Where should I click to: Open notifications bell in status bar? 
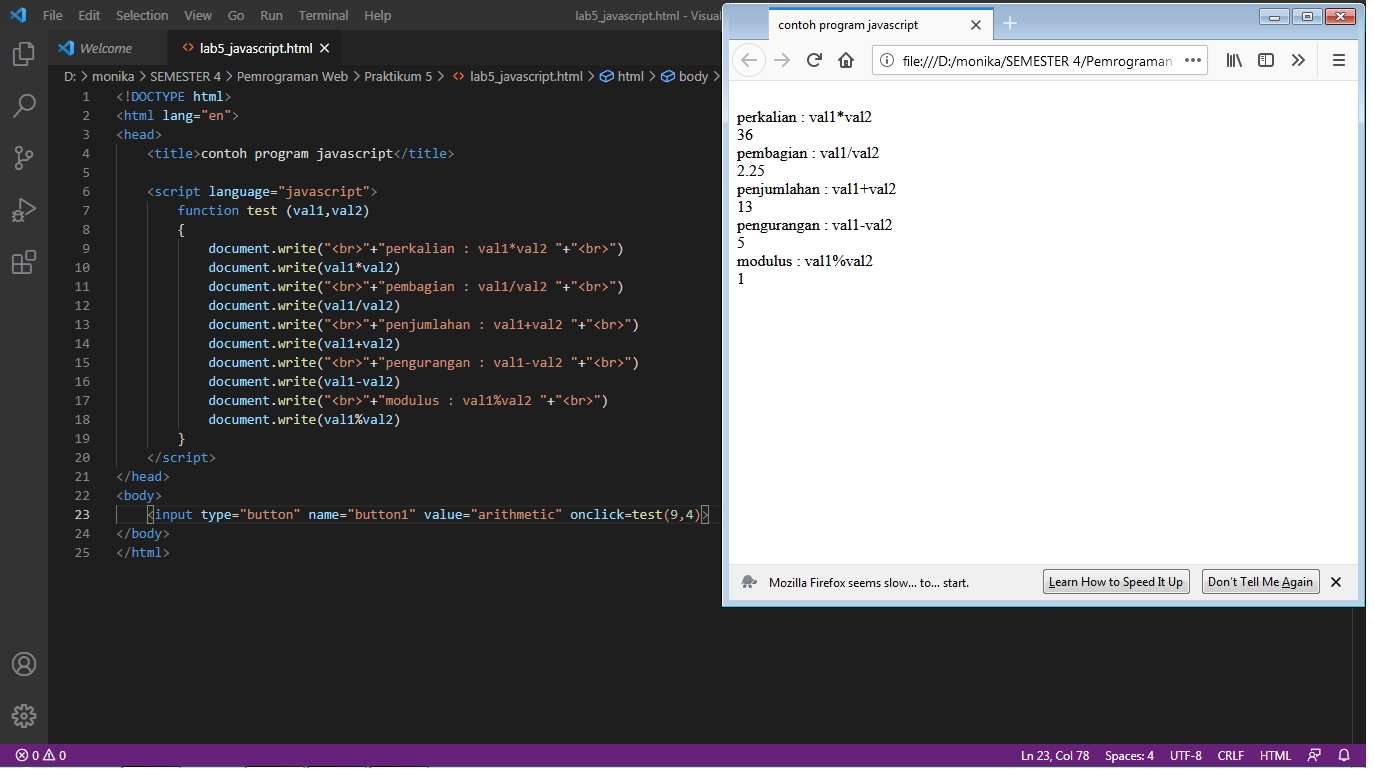1344,756
